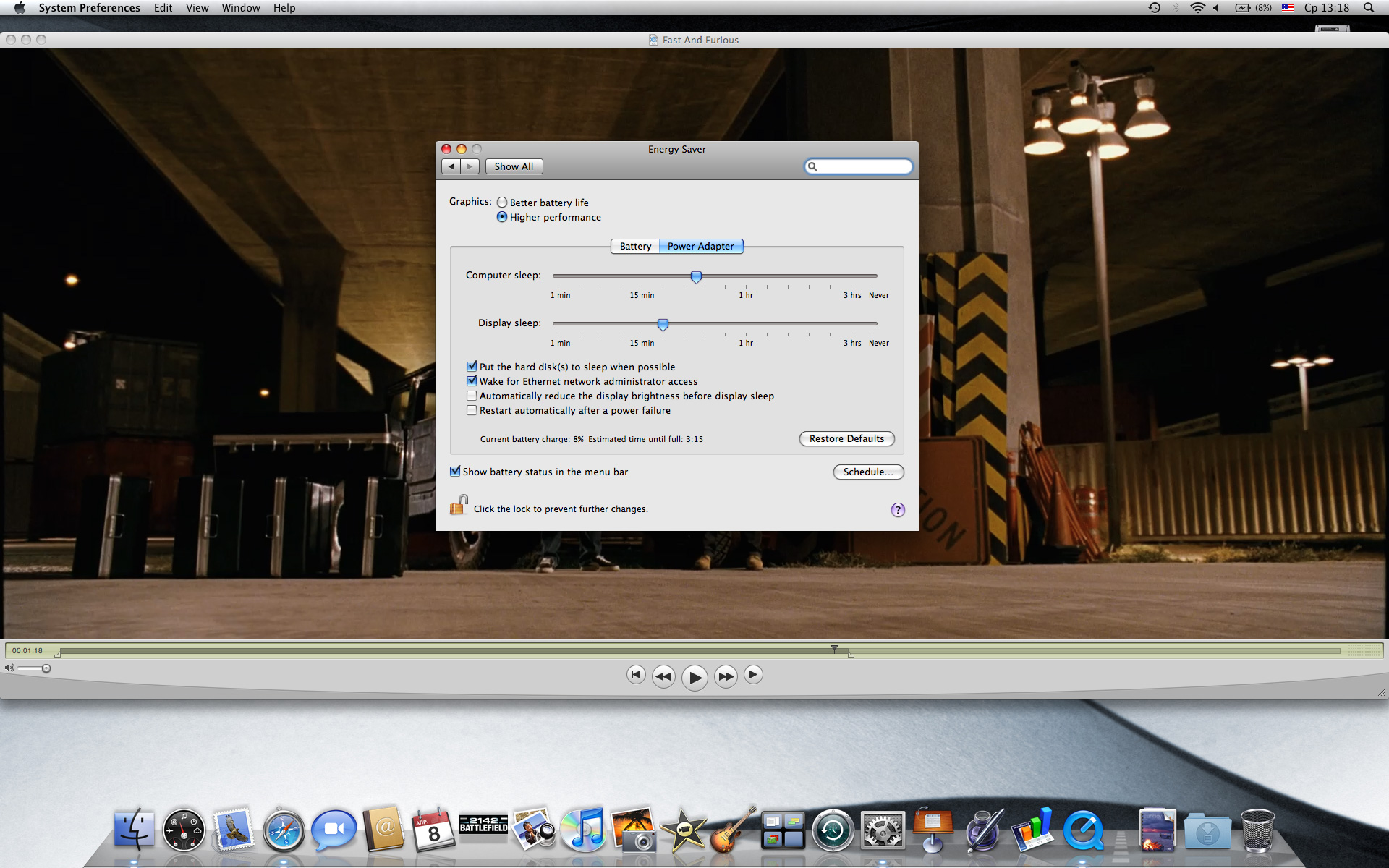The height and width of the screenshot is (868, 1389).
Task: Open Energy Saver help question mark
Action: point(898,509)
